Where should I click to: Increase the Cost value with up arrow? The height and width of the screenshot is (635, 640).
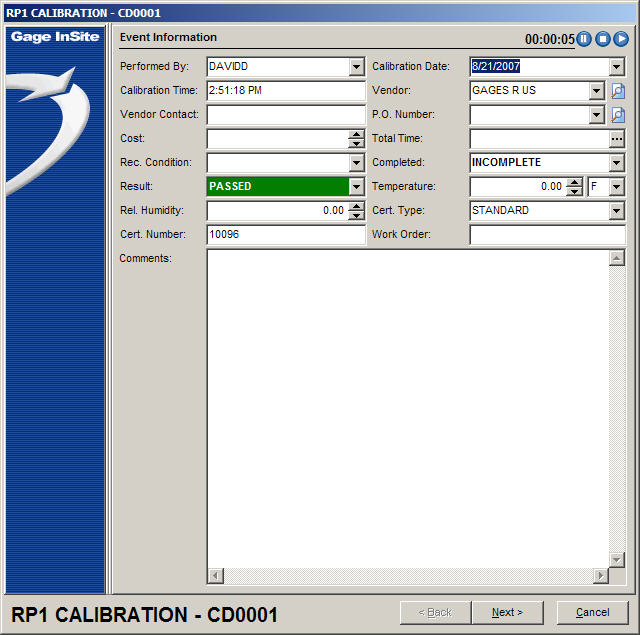coord(357,134)
